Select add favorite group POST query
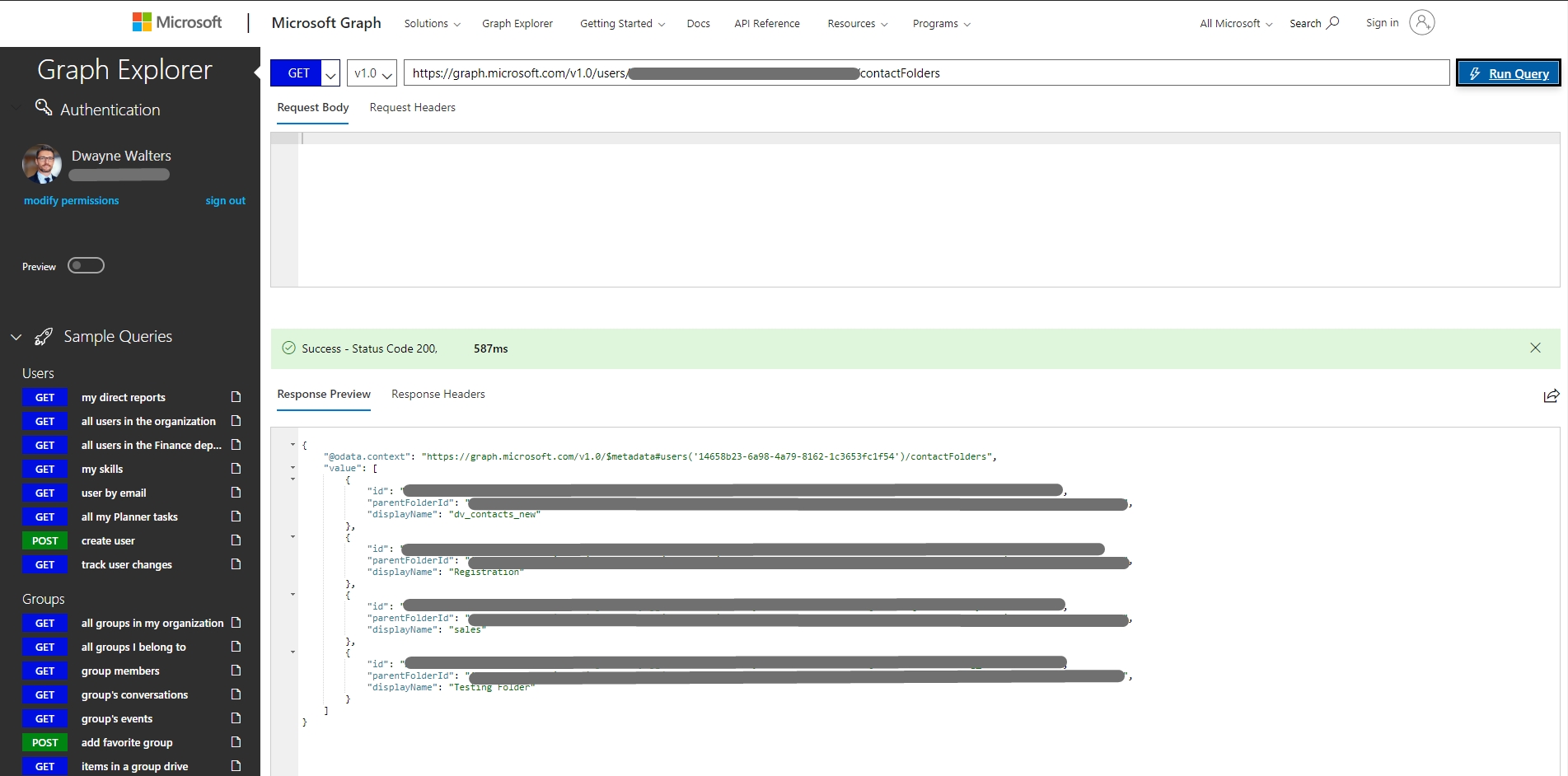The image size is (1568, 776). pyautogui.click(x=127, y=742)
